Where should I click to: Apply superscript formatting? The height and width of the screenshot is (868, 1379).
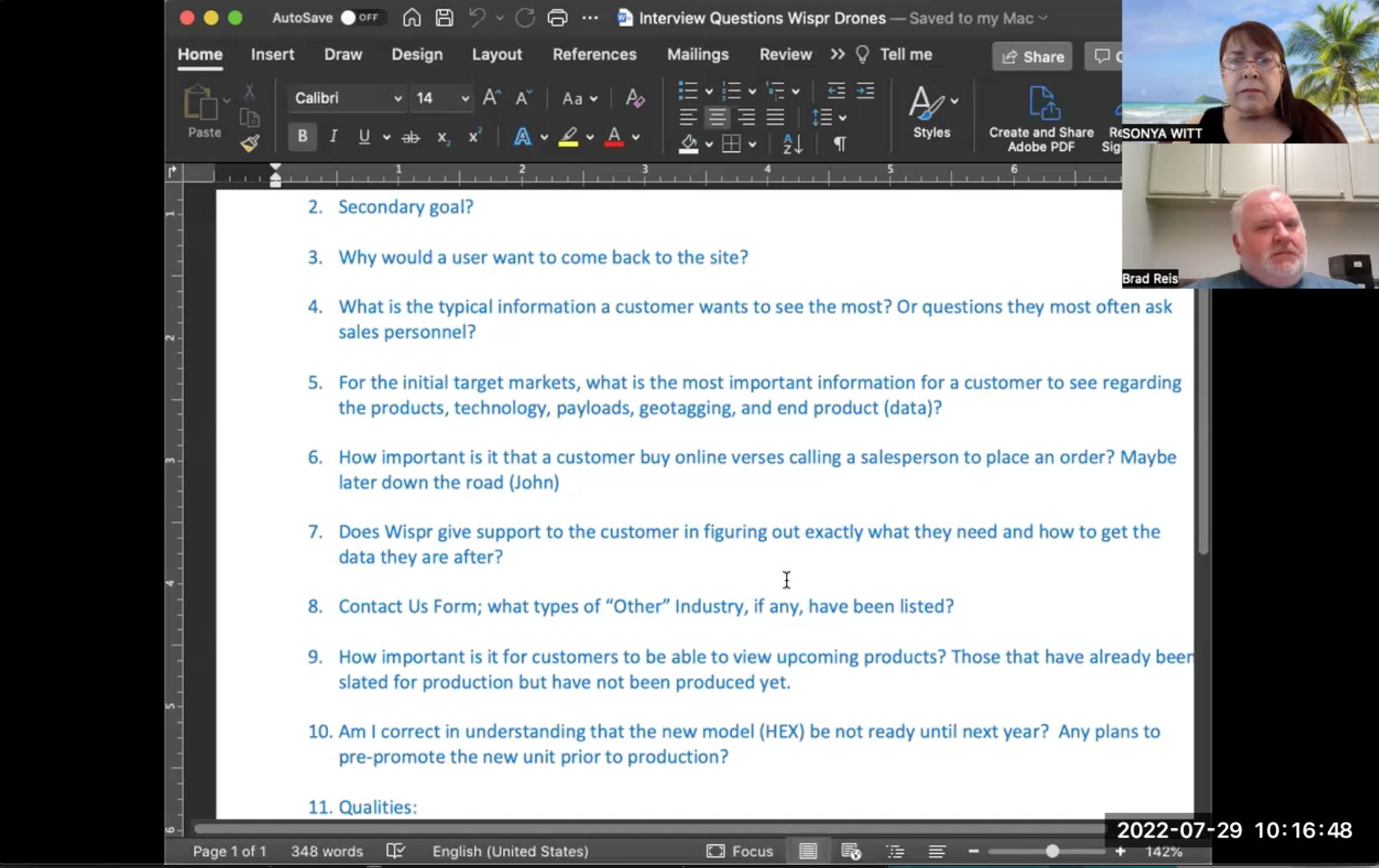click(474, 136)
